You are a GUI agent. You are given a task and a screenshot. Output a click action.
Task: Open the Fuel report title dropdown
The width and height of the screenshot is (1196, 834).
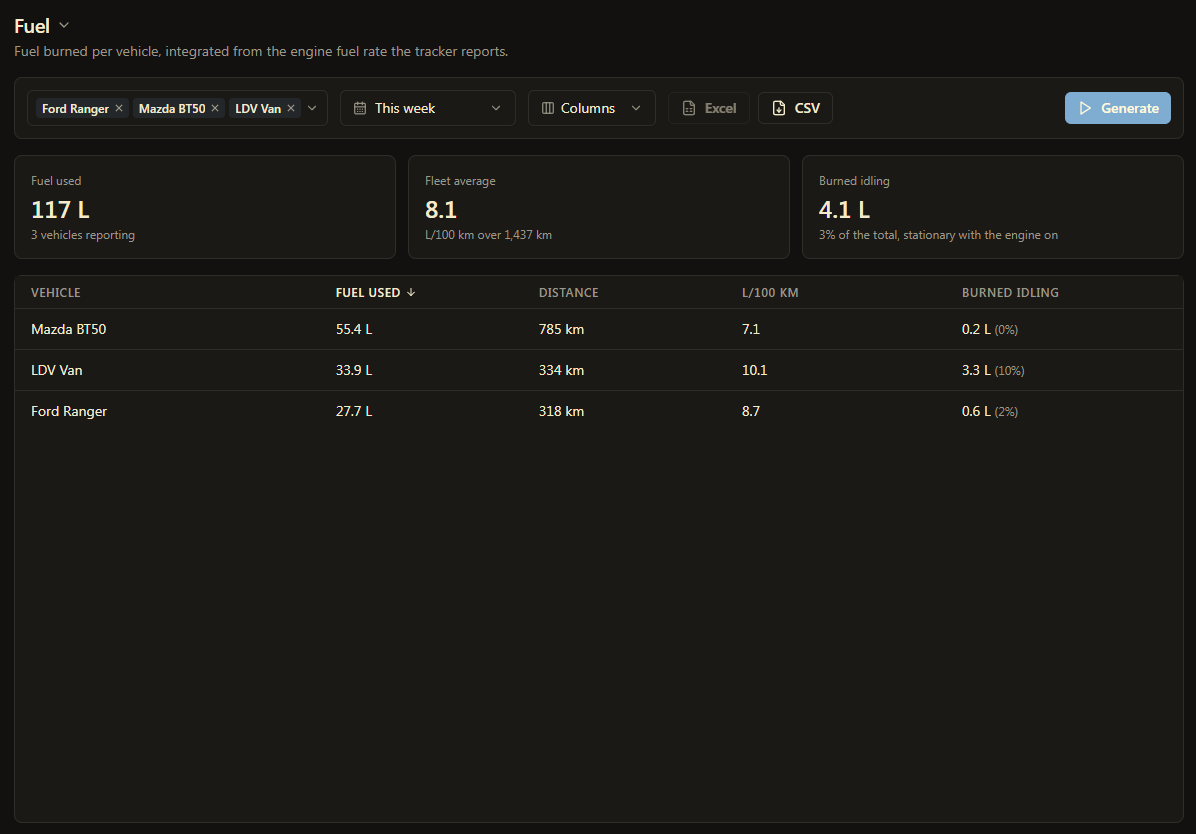[64, 26]
